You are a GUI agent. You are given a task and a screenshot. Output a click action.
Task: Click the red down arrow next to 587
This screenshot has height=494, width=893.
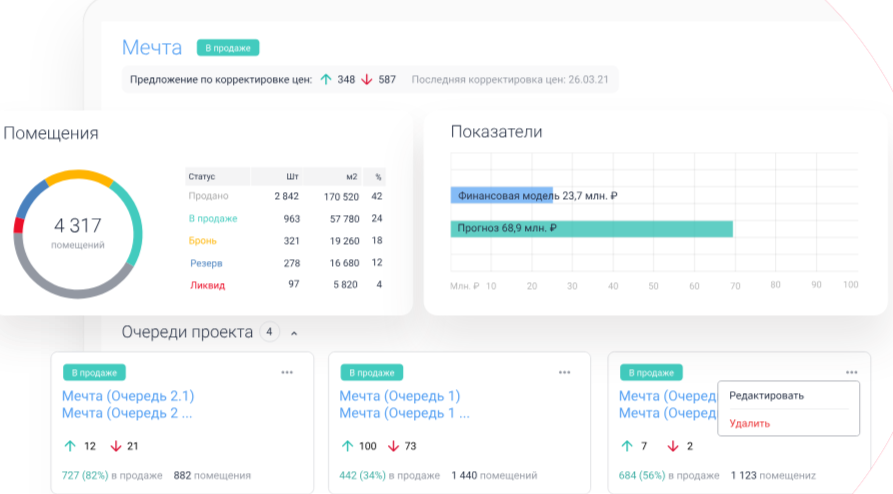pyautogui.click(x=367, y=80)
